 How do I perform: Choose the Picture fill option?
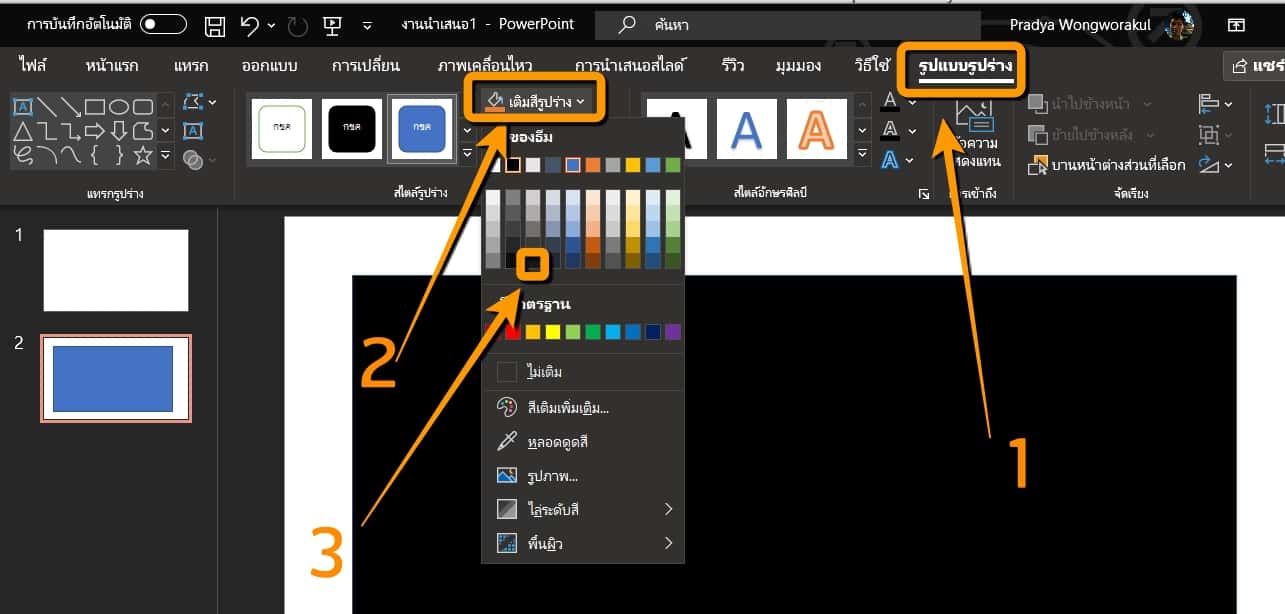tap(582, 476)
